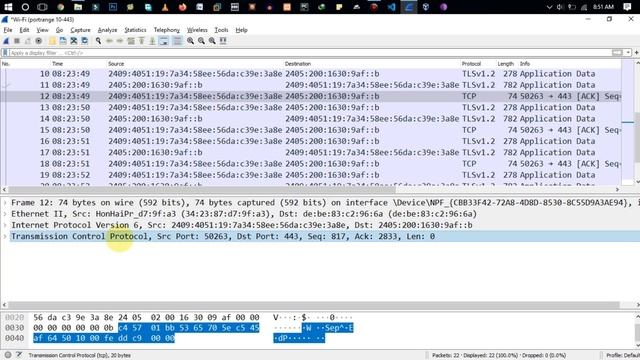Edit capture file properties status icon

tap(19, 355)
